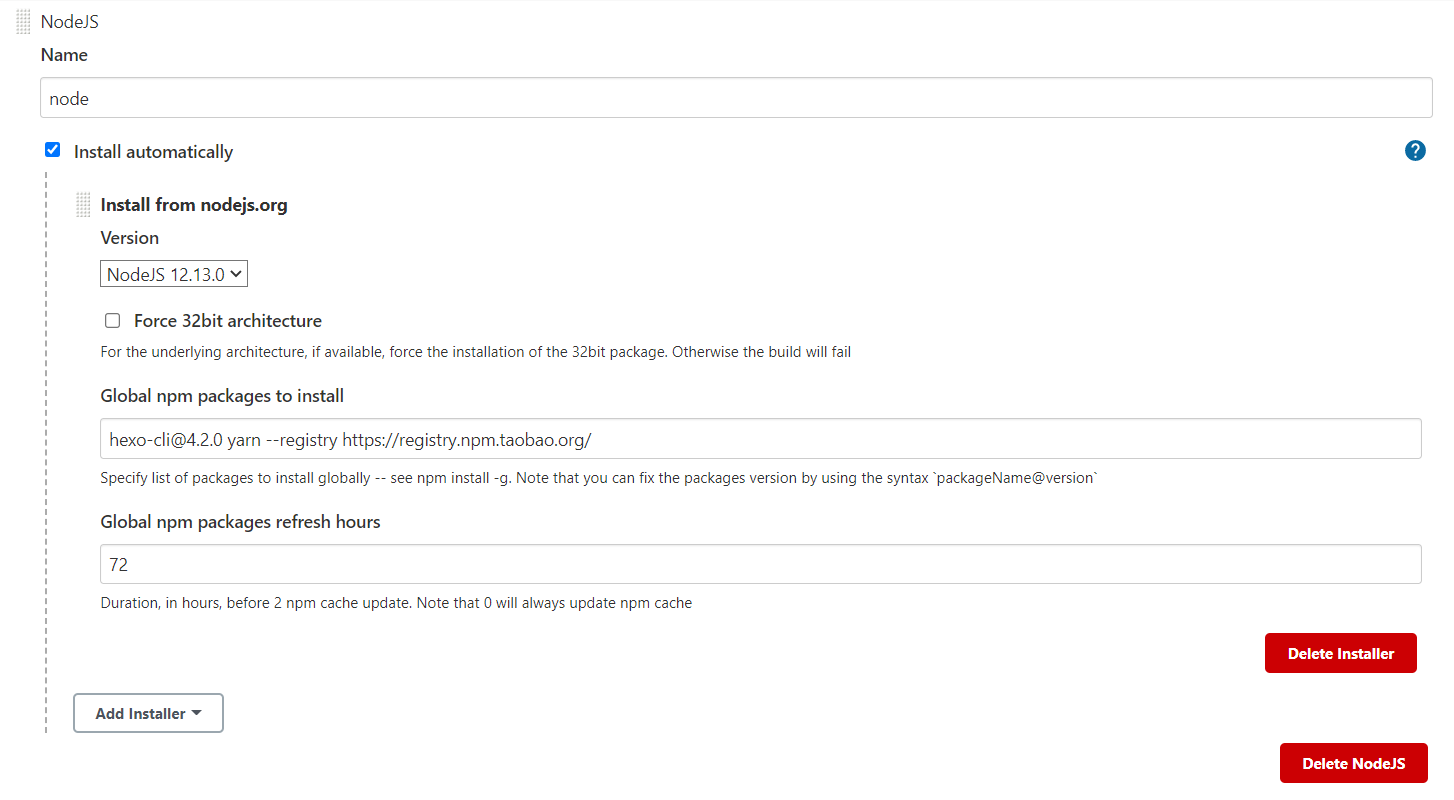This screenshot has width=1454, height=800.
Task: Click the Force 32bit architecture label
Action: point(227,321)
